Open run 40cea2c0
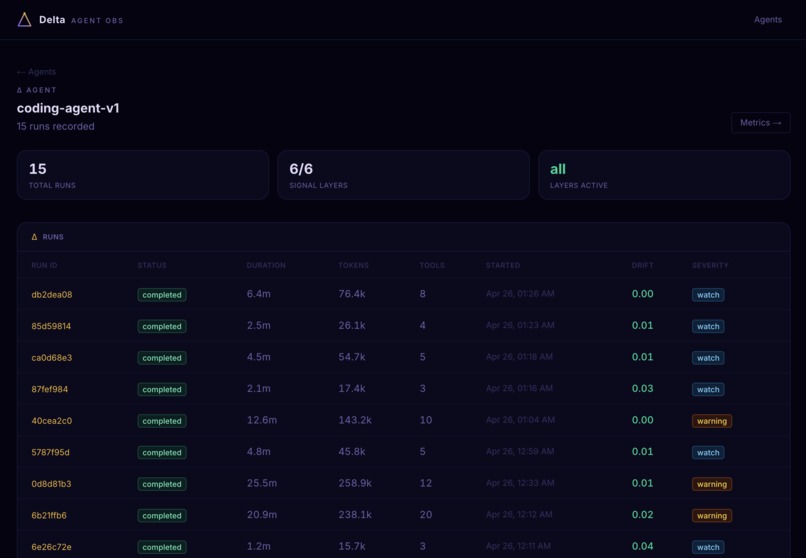The image size is (806, 558). pyautogui.click(x=51, y=420)
